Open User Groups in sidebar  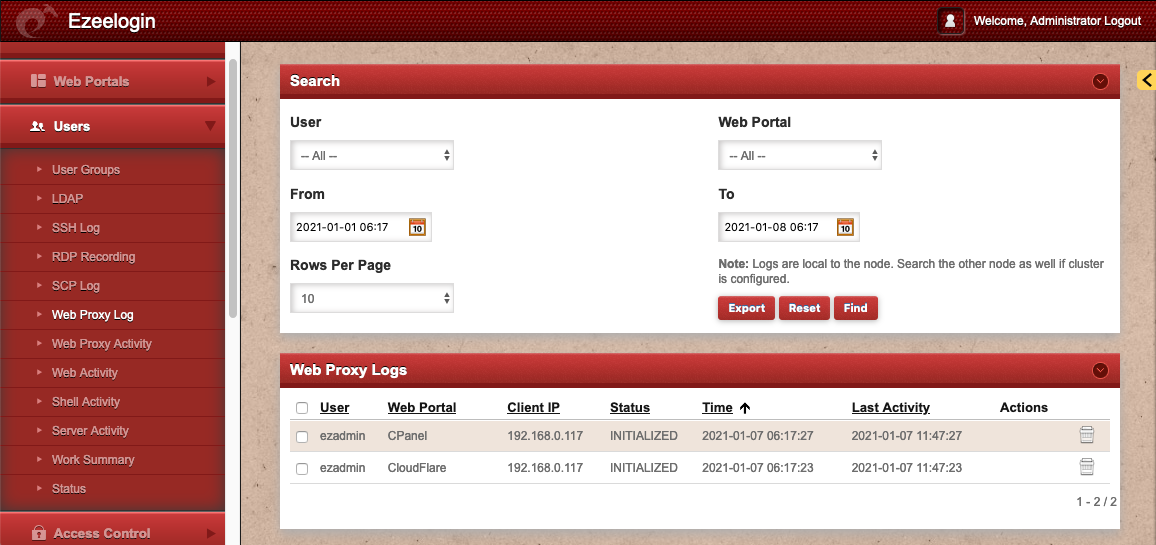click(x=86, y=170)
